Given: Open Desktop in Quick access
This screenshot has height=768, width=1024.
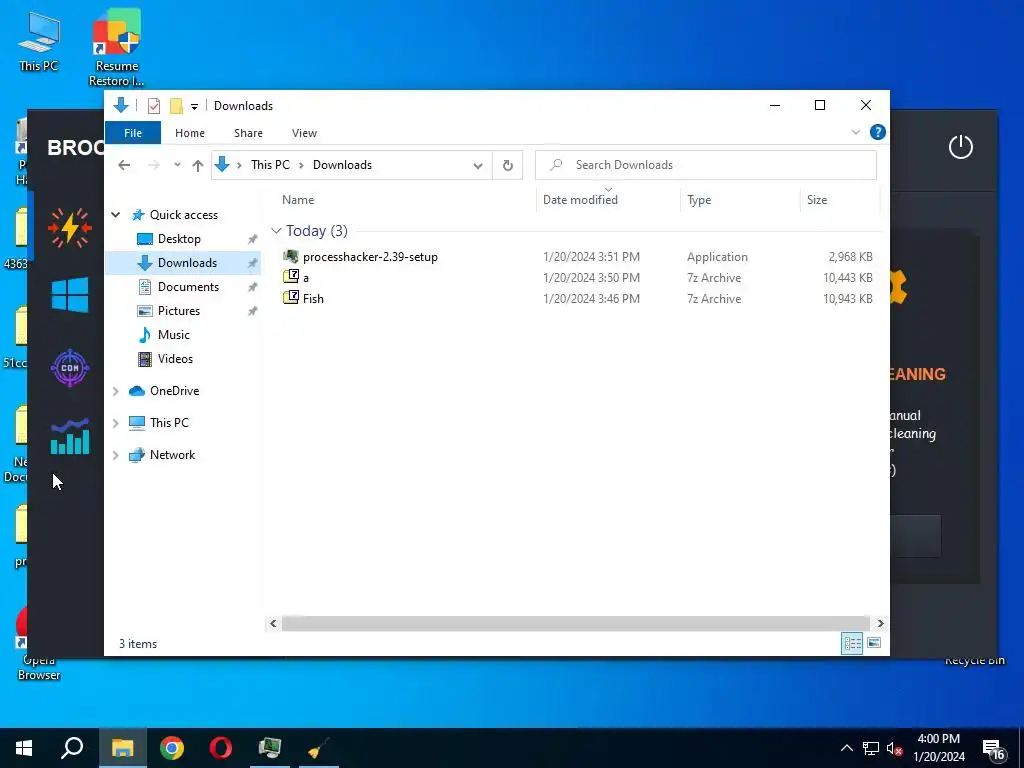Looking at the screenshot, I should (x=179, y=239).
